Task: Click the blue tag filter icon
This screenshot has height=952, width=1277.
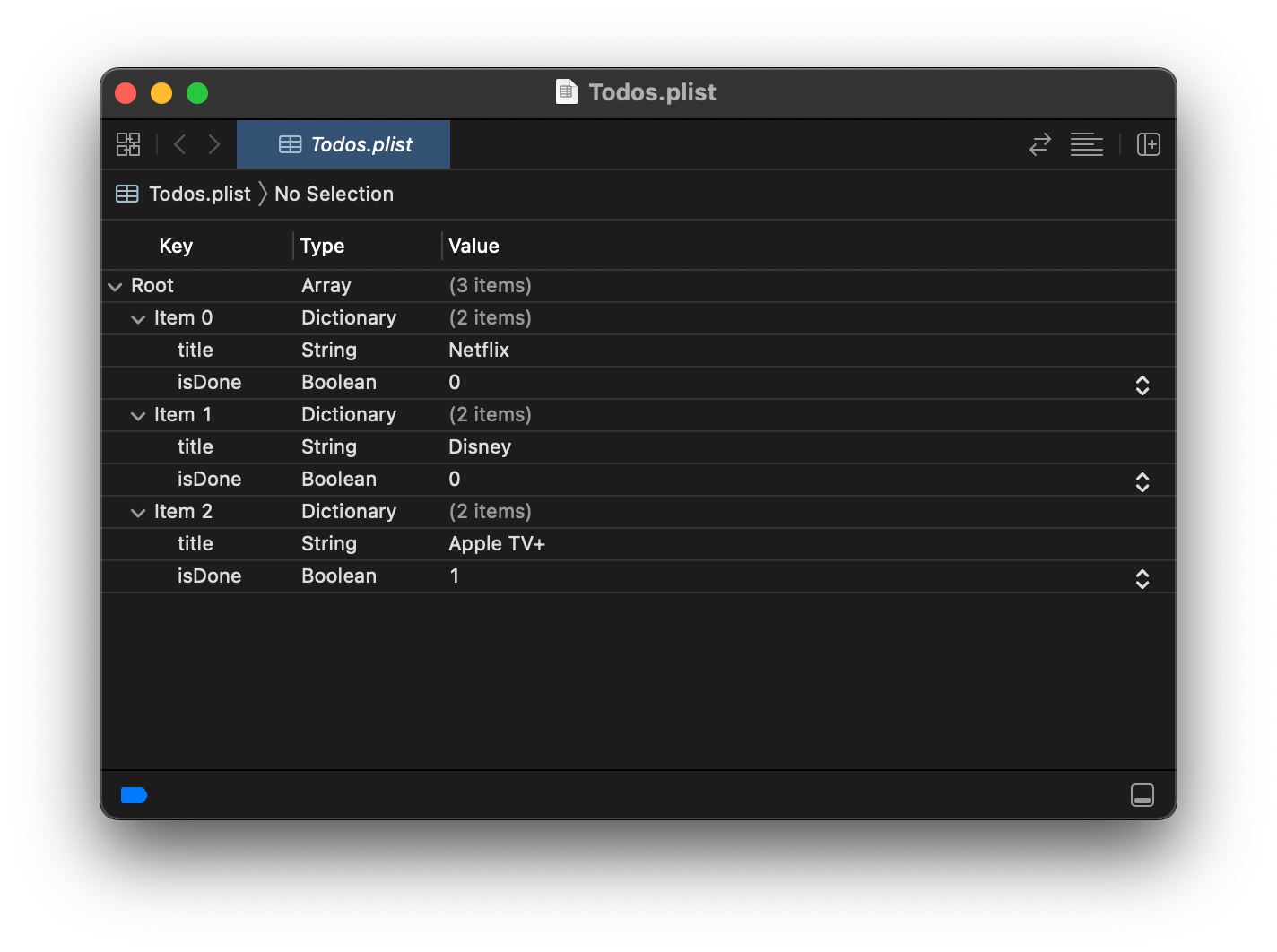Action: [x=134, y=795]
